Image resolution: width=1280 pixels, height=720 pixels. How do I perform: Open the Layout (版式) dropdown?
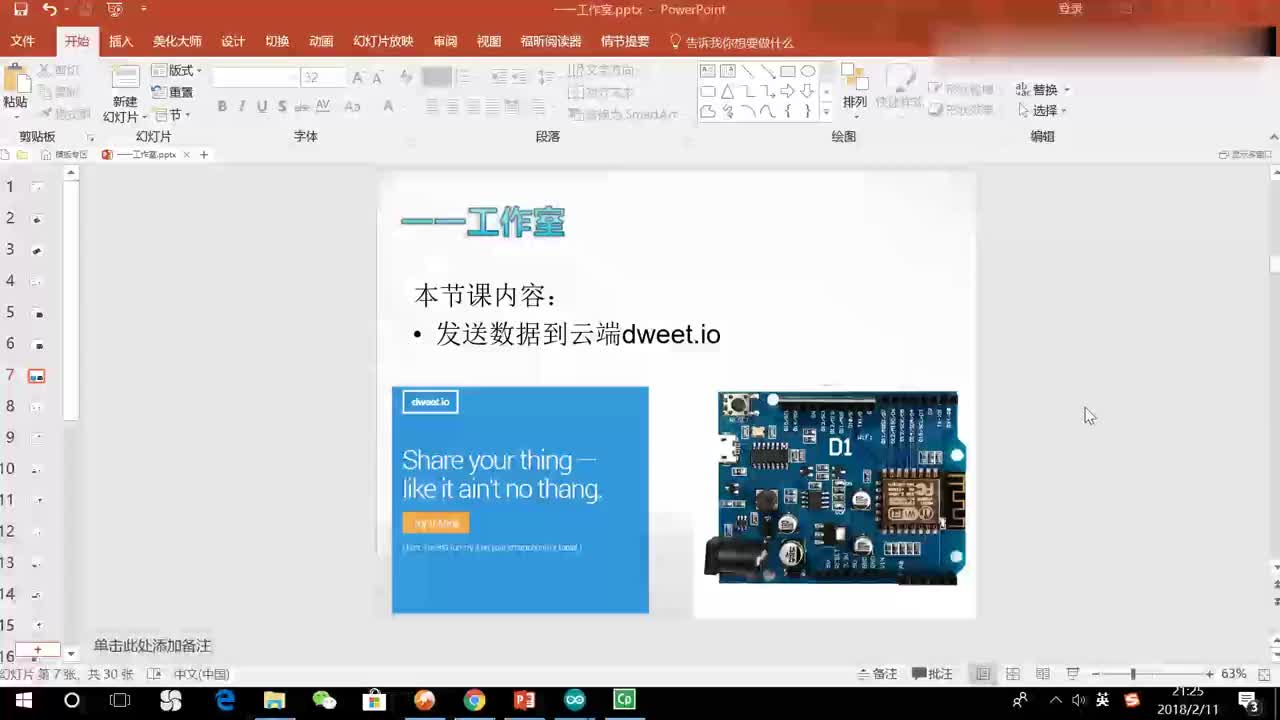(x=177, y=71)
